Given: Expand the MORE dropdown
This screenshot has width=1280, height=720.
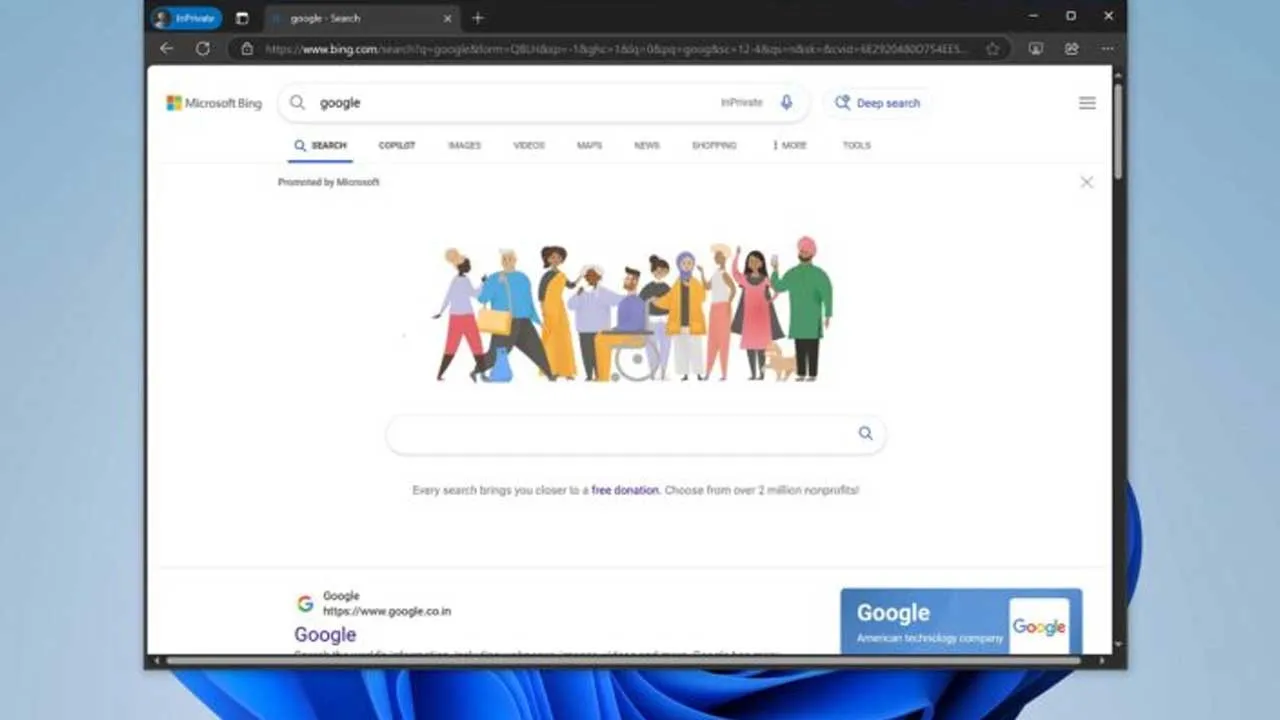Looking at the screenshot, I should tap(790, 146).
